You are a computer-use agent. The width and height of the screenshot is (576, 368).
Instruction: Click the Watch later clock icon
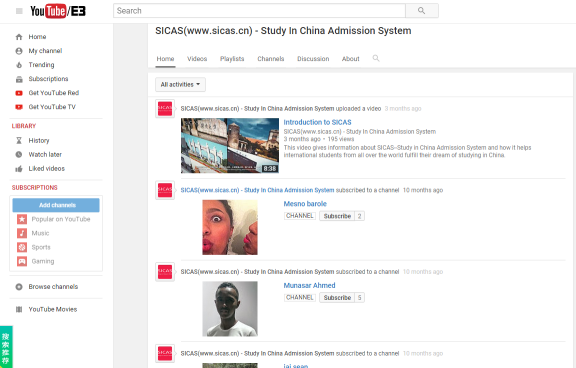(x=19, y=155)
